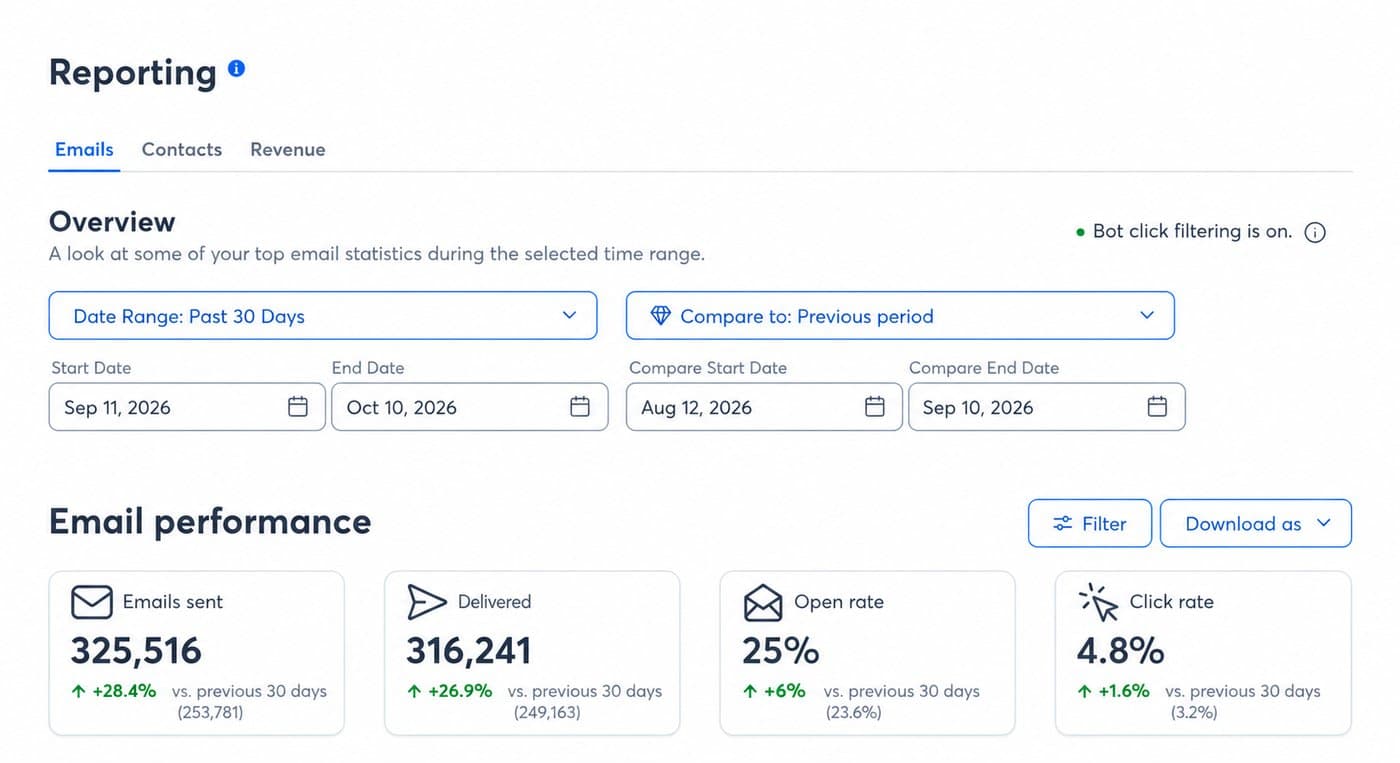The height and width of the screenshot is (763, 1400).
Task: Click the Filter button
Action: [1090, 524]
